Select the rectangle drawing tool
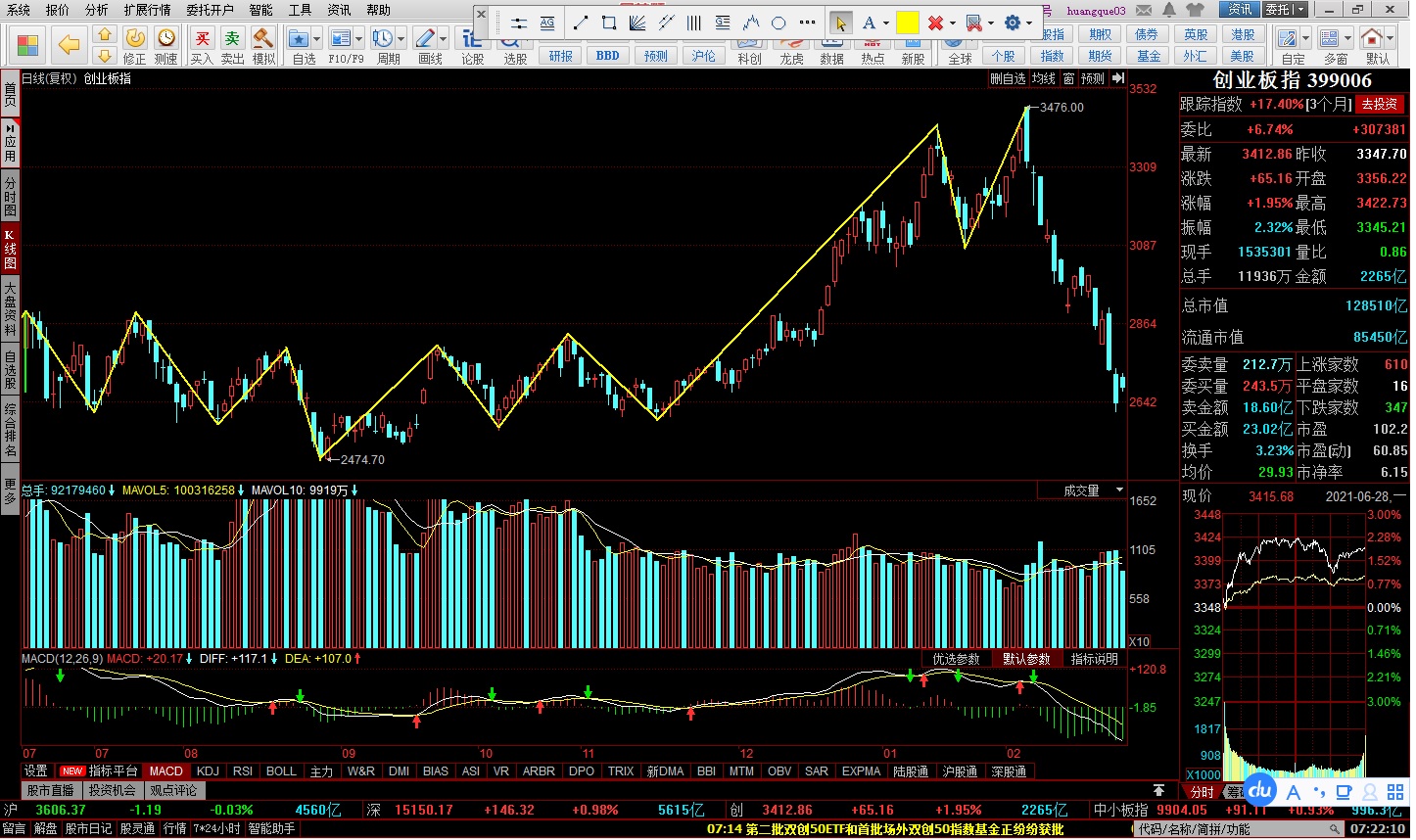Viewport: 1416px width, 840px height. pos(609,23)
